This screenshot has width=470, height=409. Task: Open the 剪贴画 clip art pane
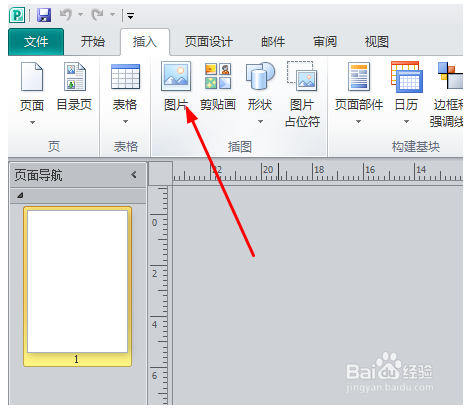click(218, 87)
